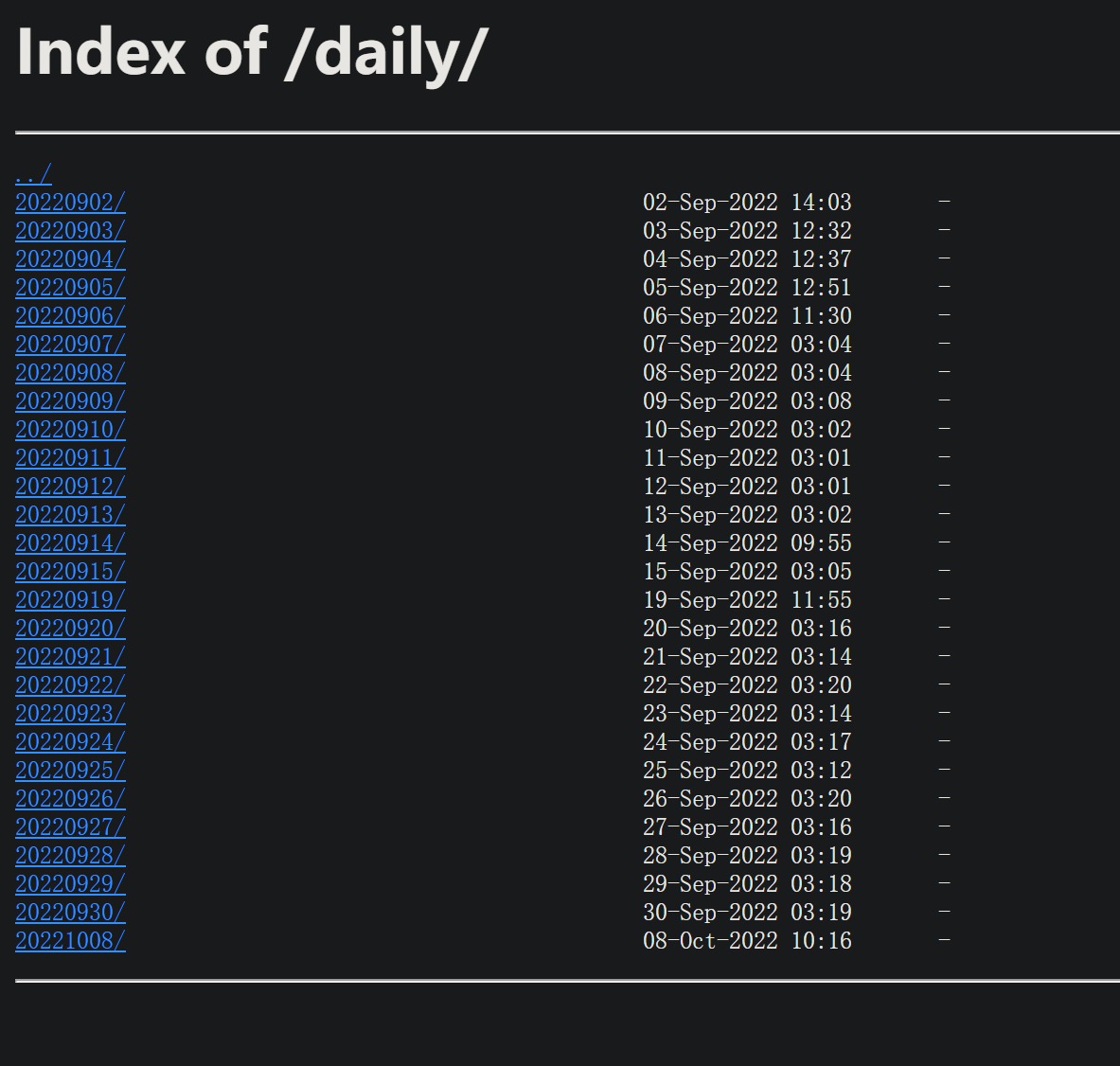Open the 20220907/ directory link
Screen dimensions: 1120x1066
(x=71, y=345)
